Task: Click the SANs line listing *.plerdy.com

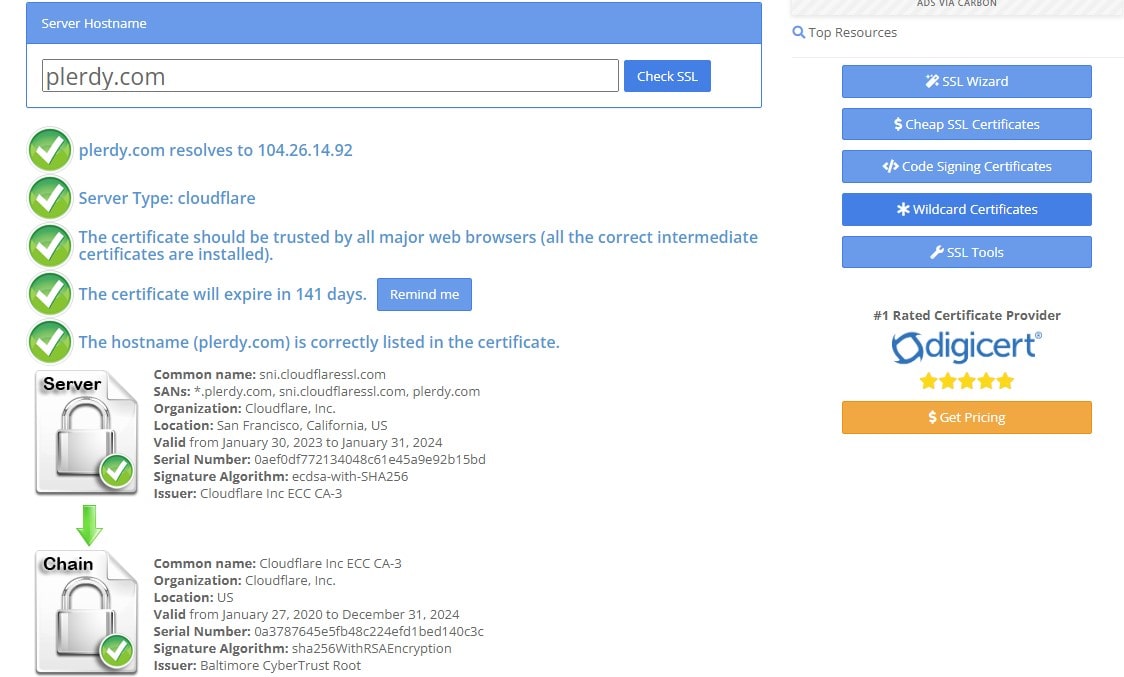Action: coord(317,392)
